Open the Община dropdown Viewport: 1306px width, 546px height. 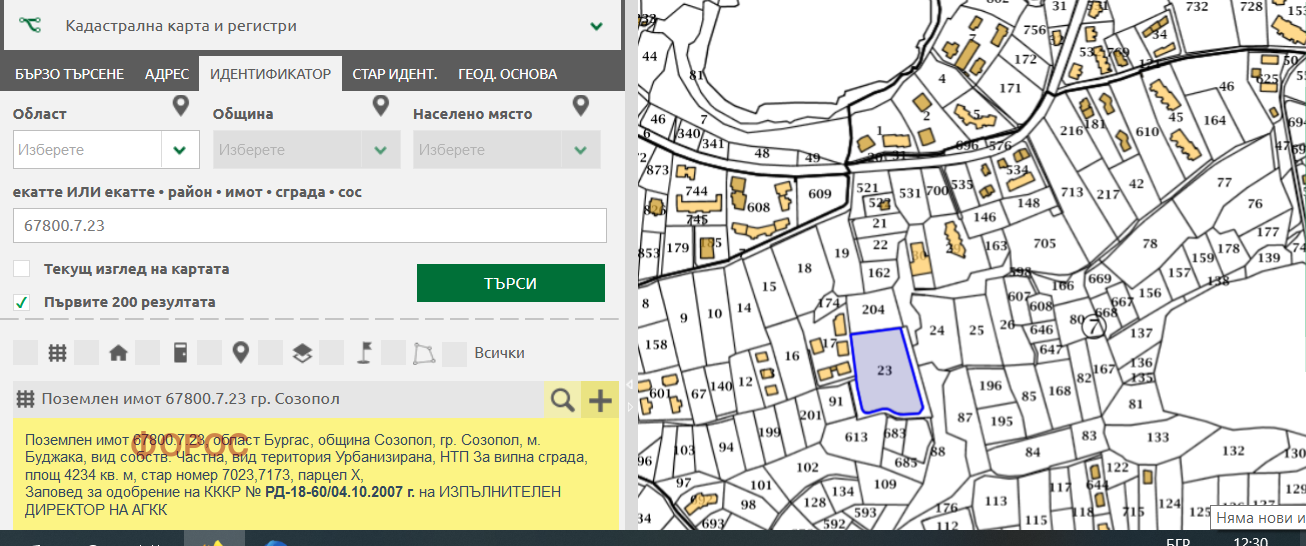(380, 150)
